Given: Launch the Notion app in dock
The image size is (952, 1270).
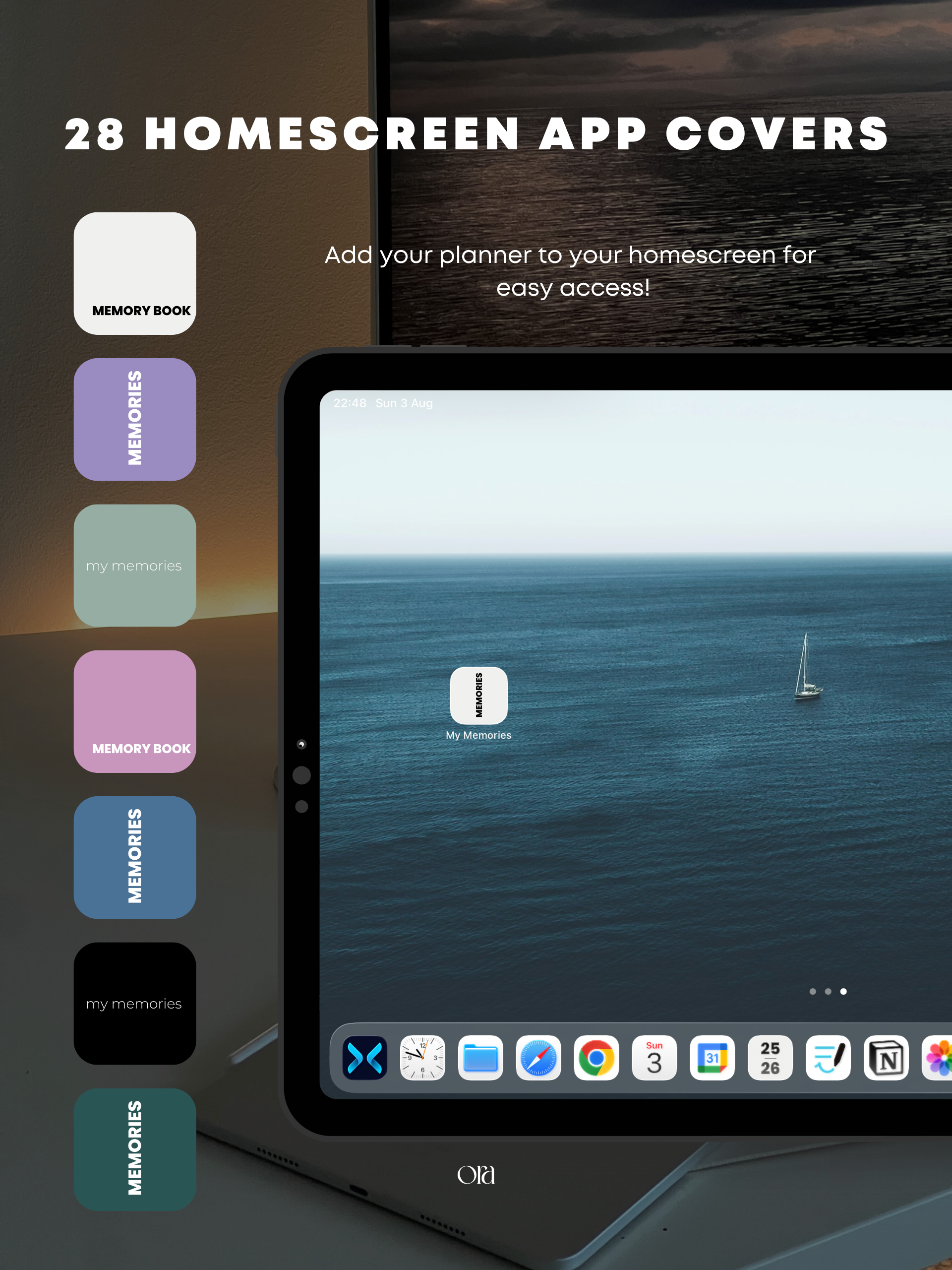Looking at the screenshot, I should [886, 1058].
